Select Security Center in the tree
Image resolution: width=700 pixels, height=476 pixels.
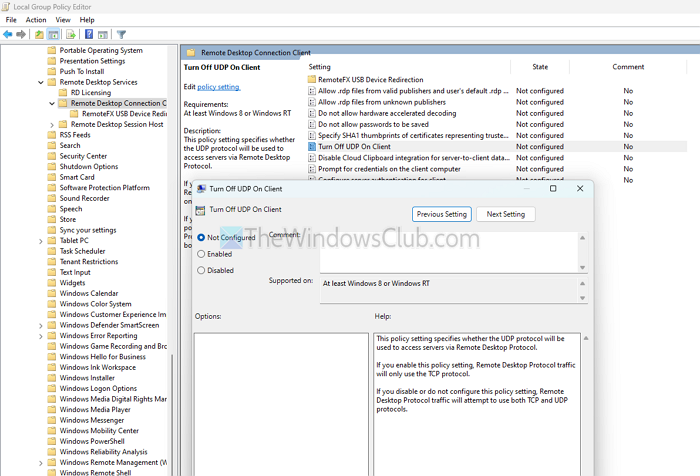(83, 156)
